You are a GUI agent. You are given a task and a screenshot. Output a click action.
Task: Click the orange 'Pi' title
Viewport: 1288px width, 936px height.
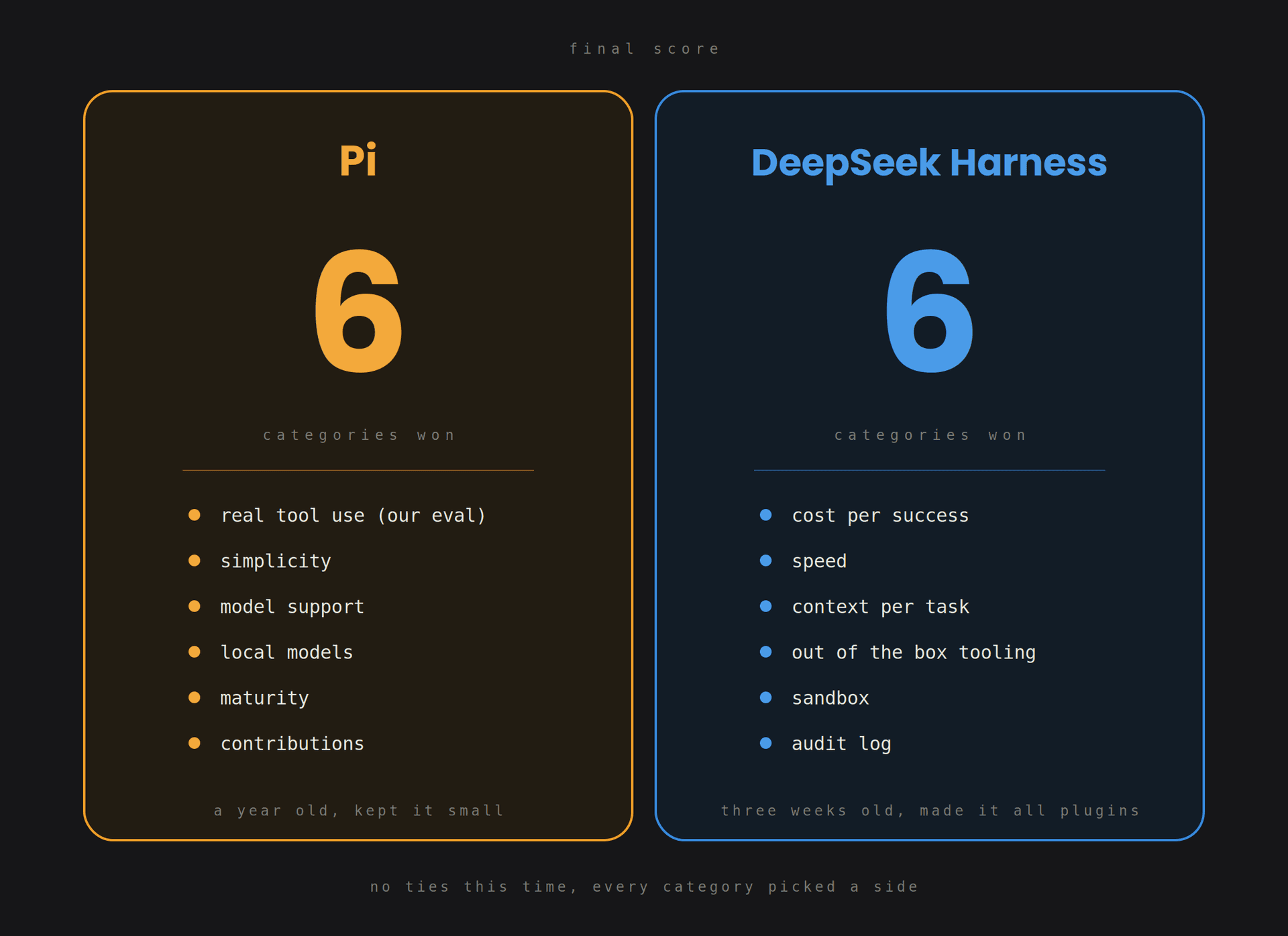(x=358, y=161)
